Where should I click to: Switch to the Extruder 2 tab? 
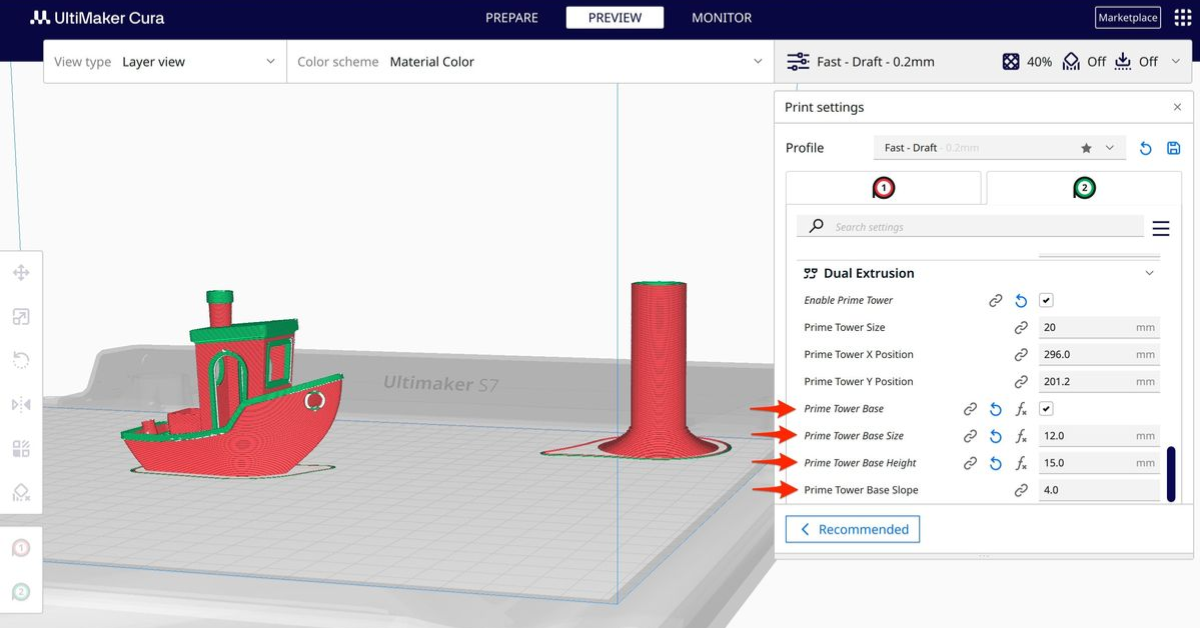click(x=1083, y=187)
